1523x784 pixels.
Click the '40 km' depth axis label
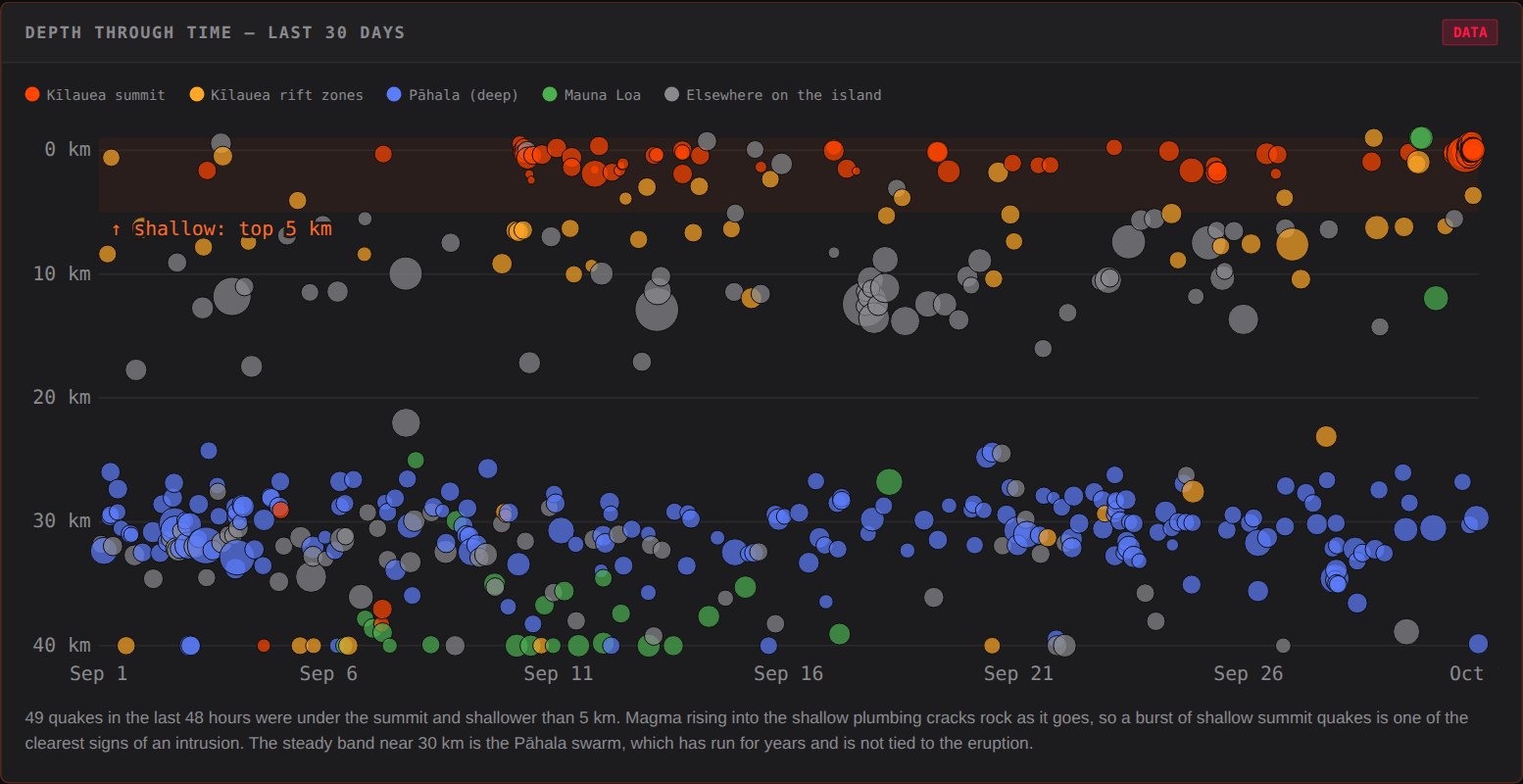61,645
